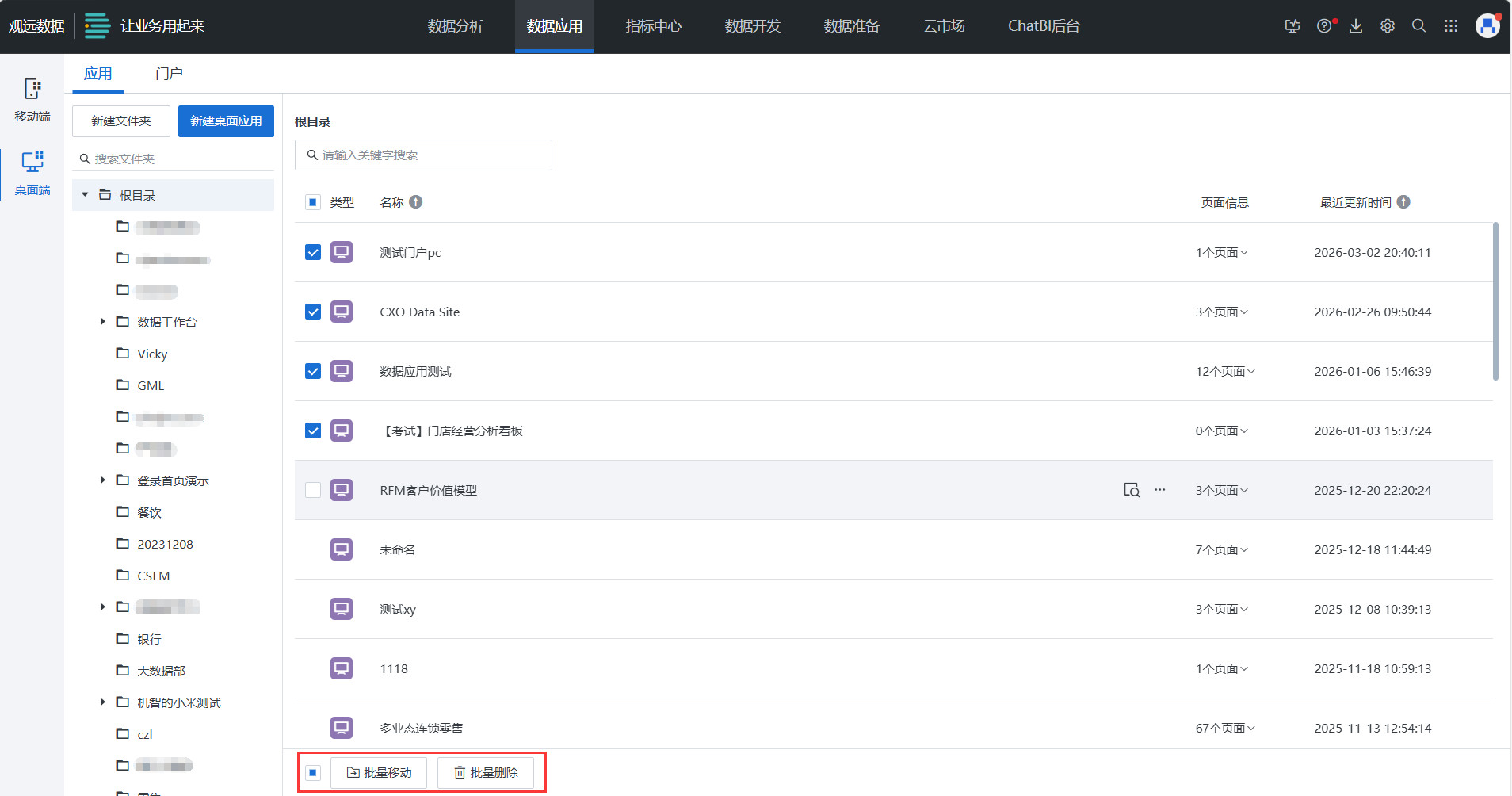The image size is (1512, 796).
Task: Collapse the 根目录 tree node
Action: pos(85,195)
